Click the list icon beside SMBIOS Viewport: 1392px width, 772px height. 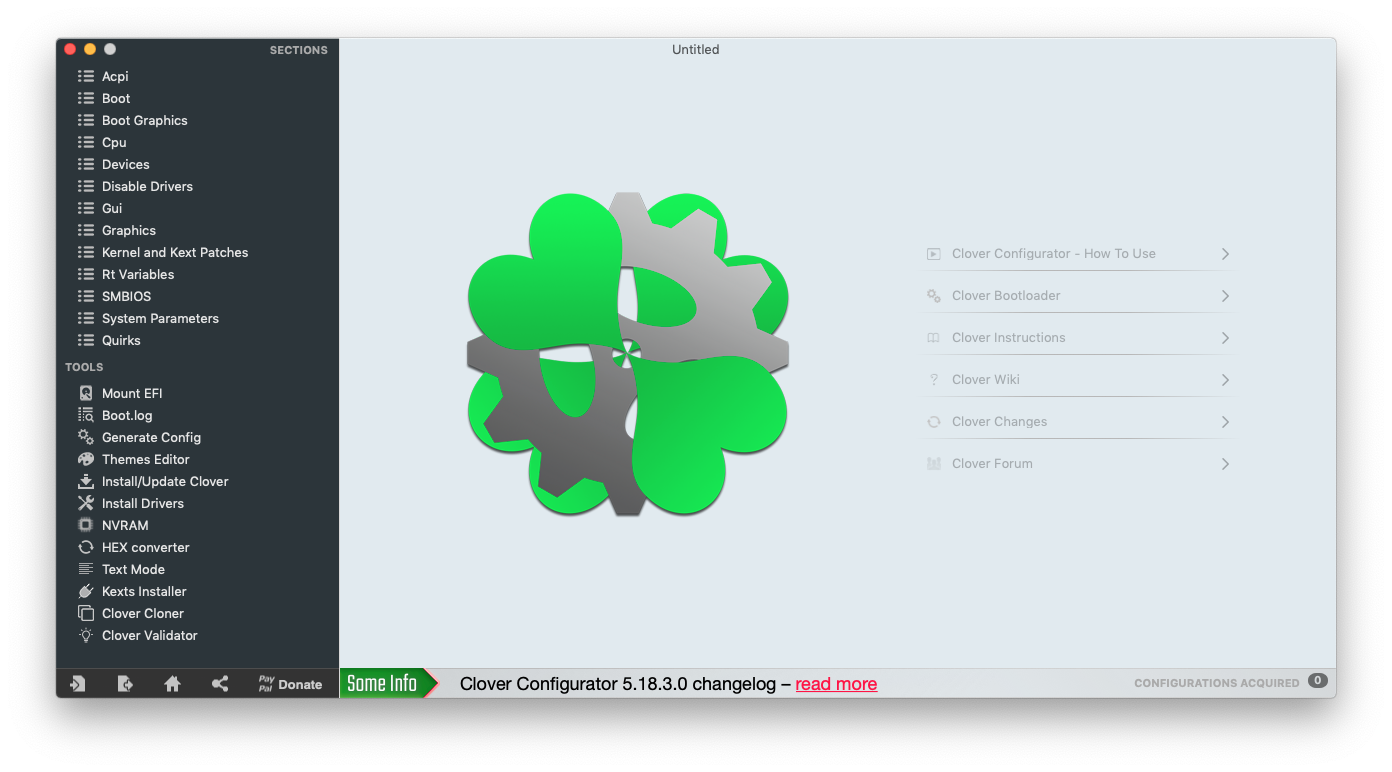(x=86, y=296)
